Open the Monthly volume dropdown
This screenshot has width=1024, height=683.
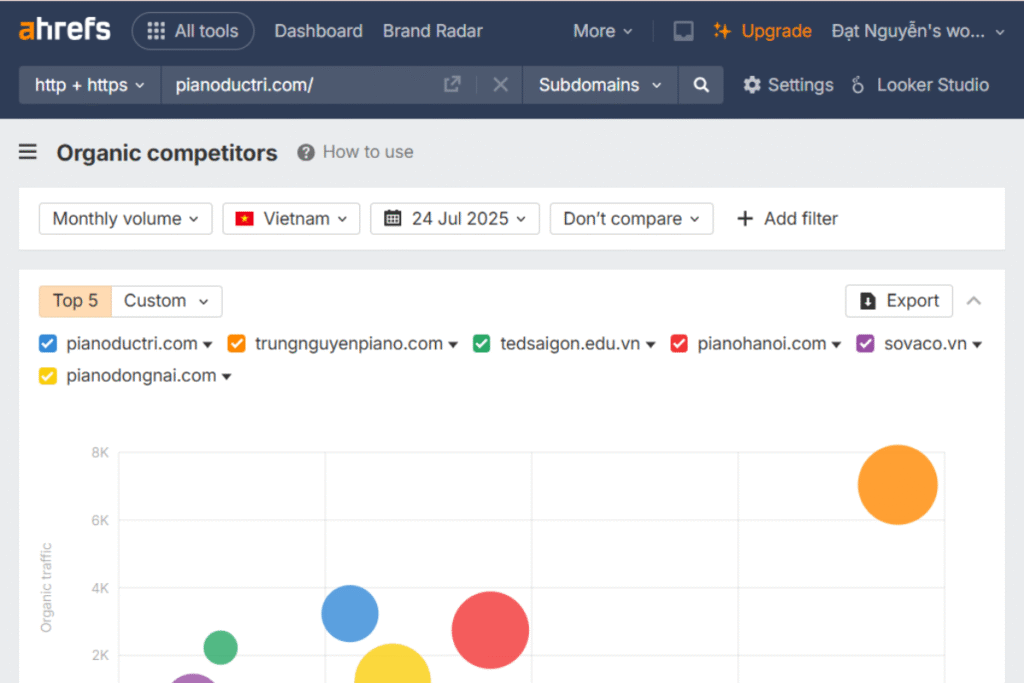tap(126, 219)
